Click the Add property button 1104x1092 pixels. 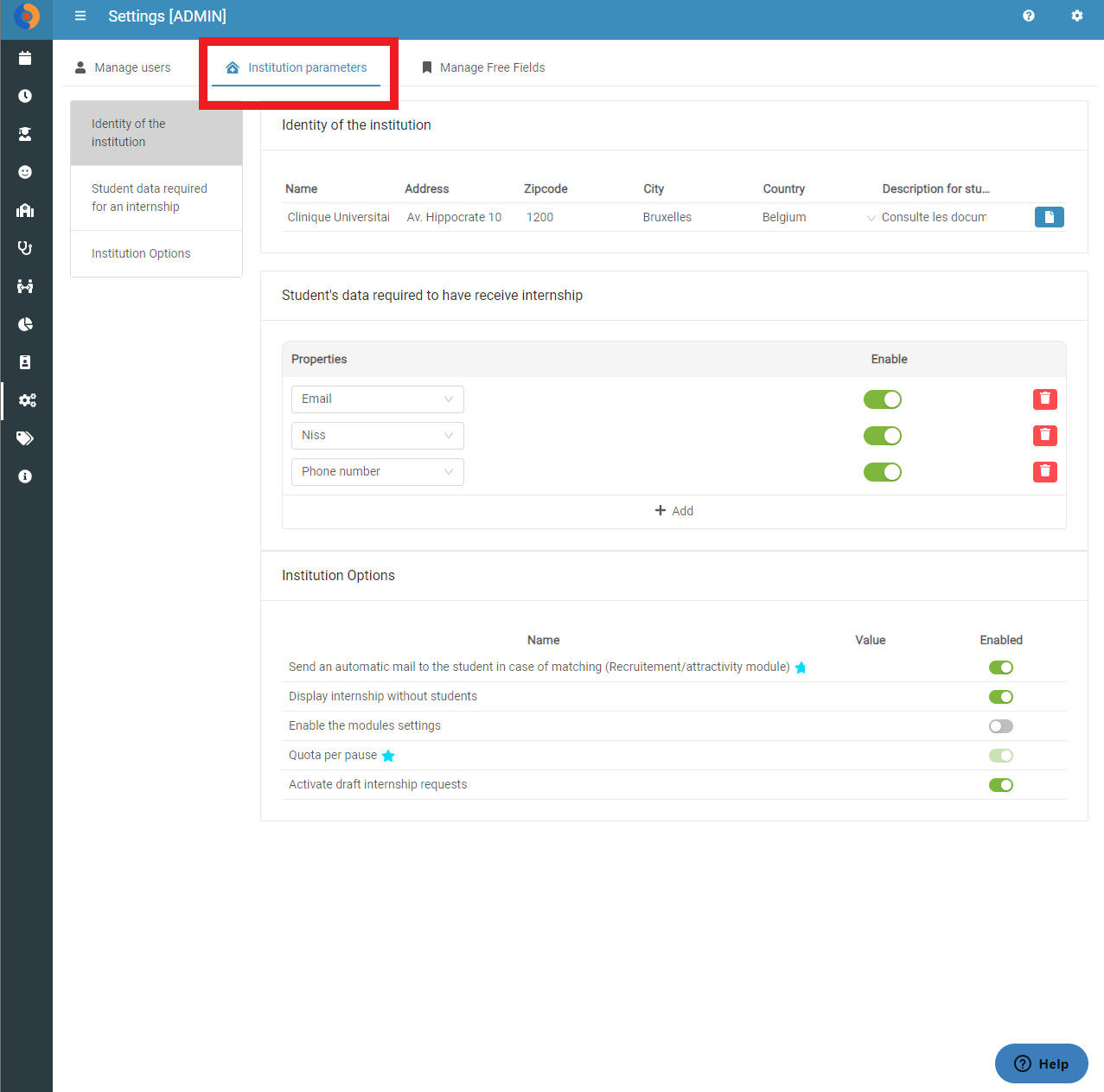click(674, 511)
